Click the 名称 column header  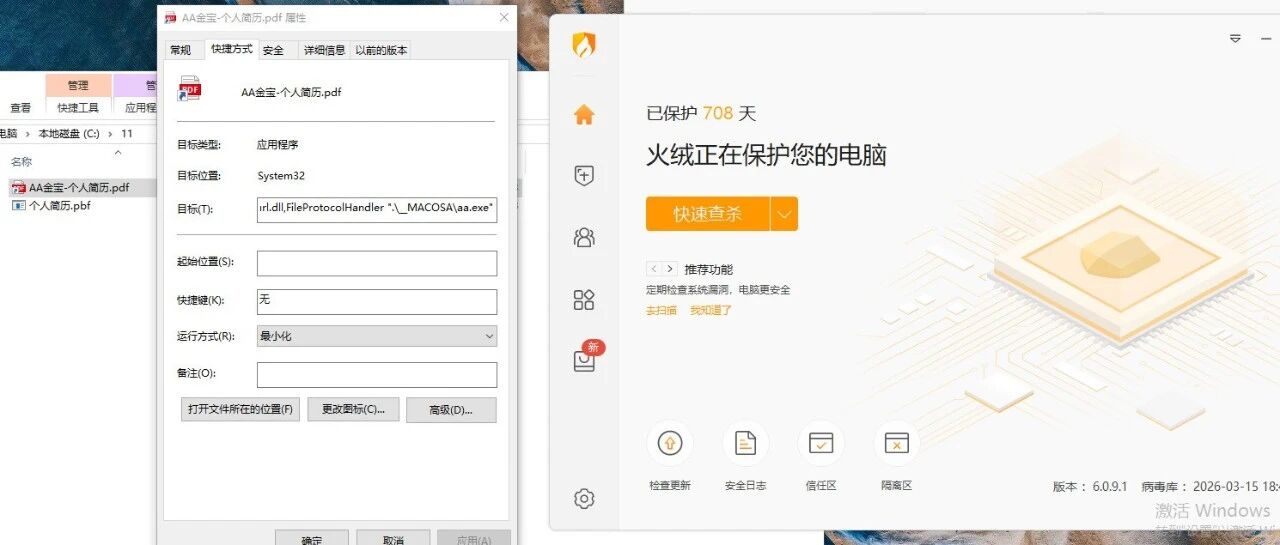tap(21, 162)
